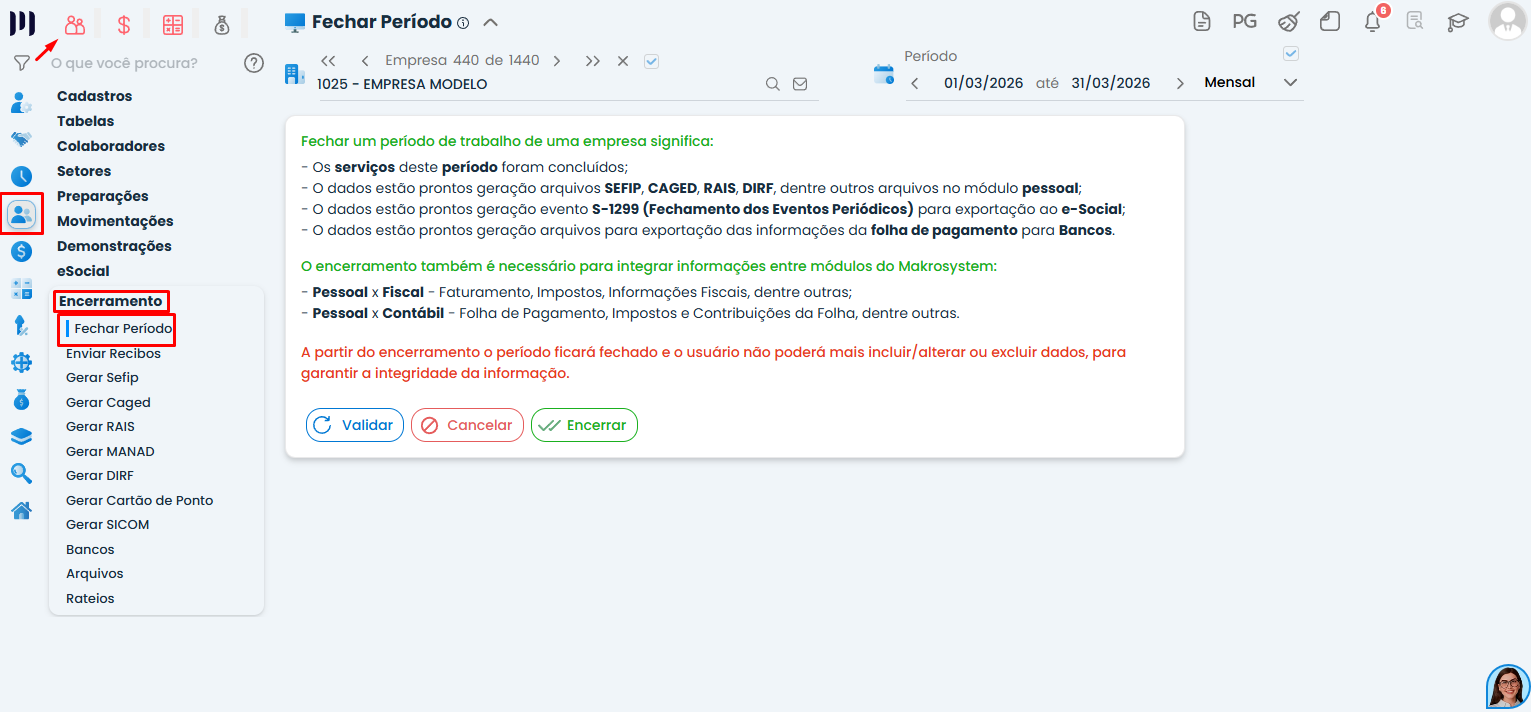Click the Validar button

355,425
